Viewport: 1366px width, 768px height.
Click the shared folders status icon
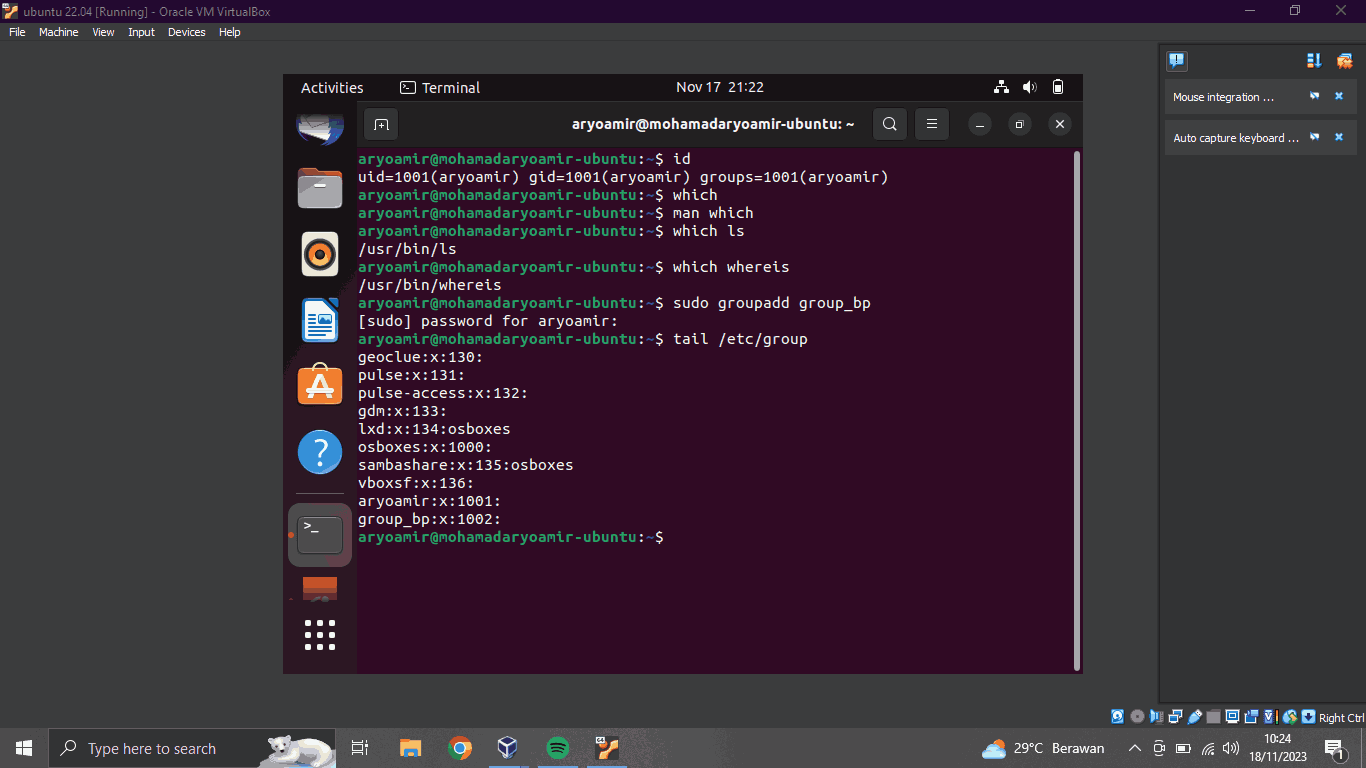tap(1213, 717)
